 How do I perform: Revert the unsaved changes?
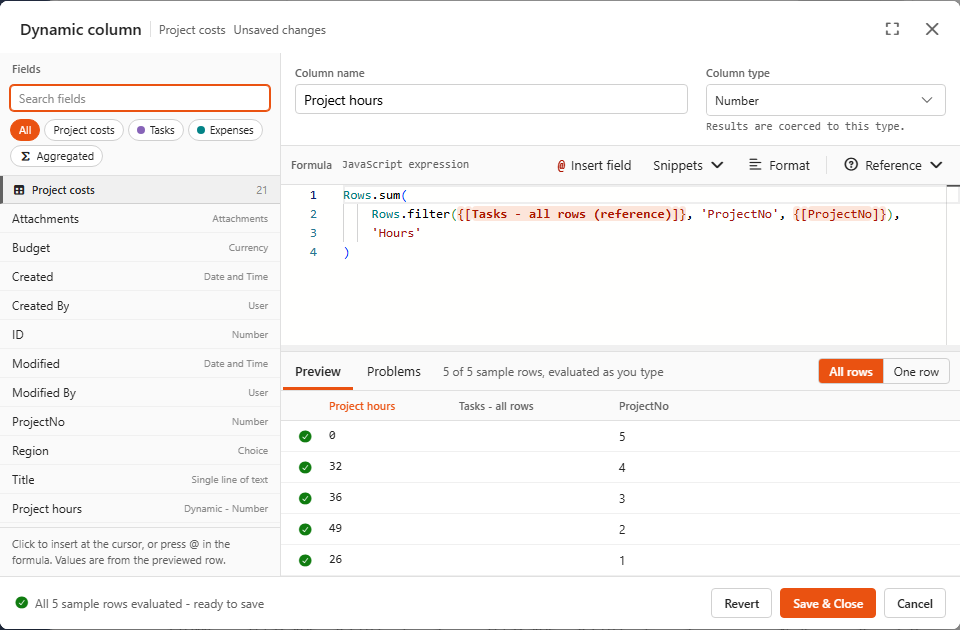coord(741,604)
